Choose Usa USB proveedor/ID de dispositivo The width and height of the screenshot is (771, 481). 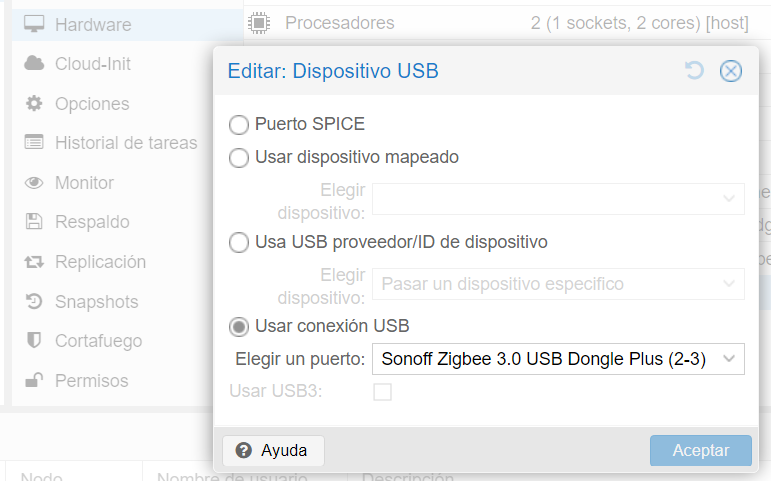[239, 243]
